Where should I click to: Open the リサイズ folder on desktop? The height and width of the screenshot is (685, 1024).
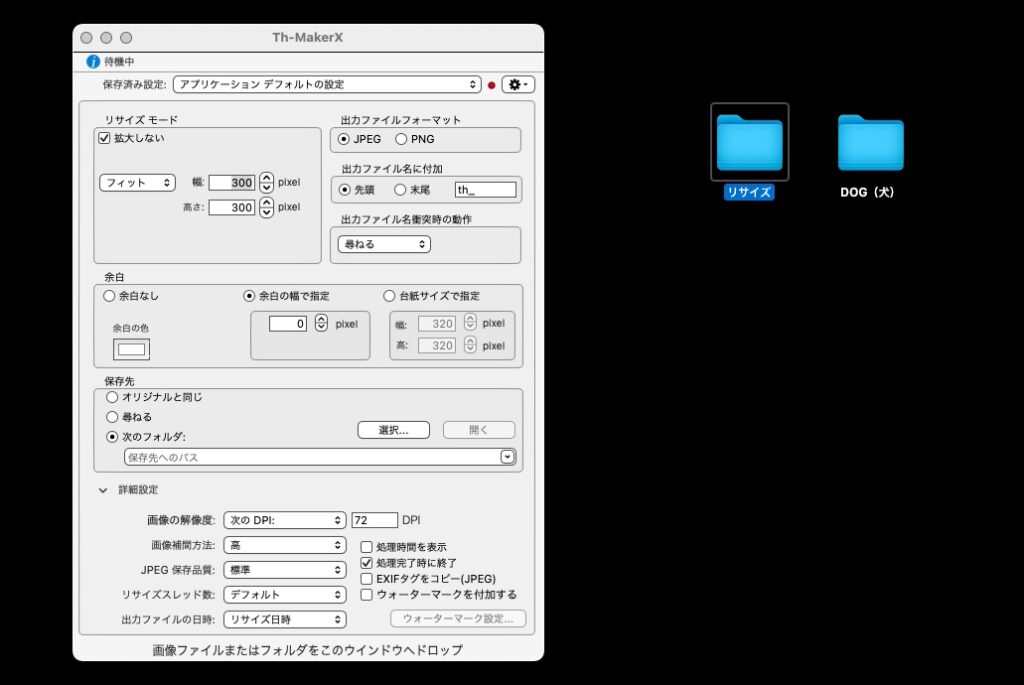pos(749,143)
